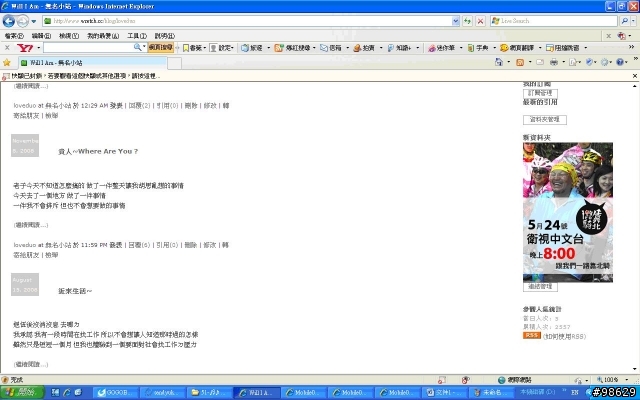Click into the browser address bar
Screen dimensions: 640x400
pyautogui.click(x=247, y=21)
